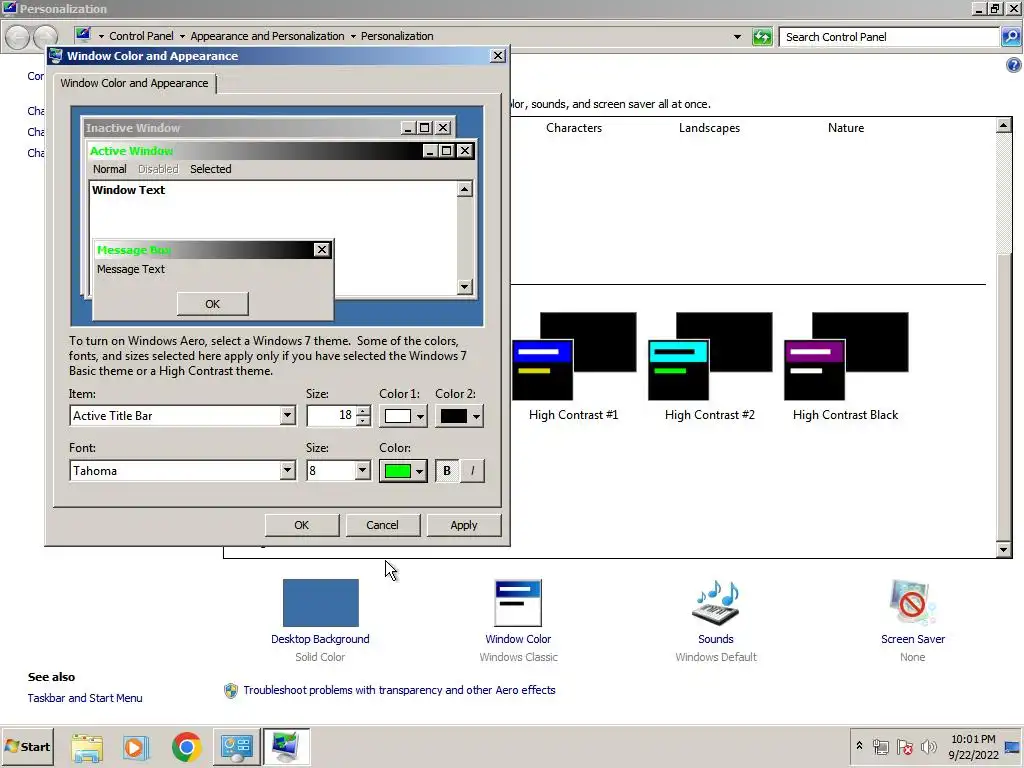Screen dimensions: 1024x768
Task: Open the Sounds icon
Action: [x=716, y=603]
